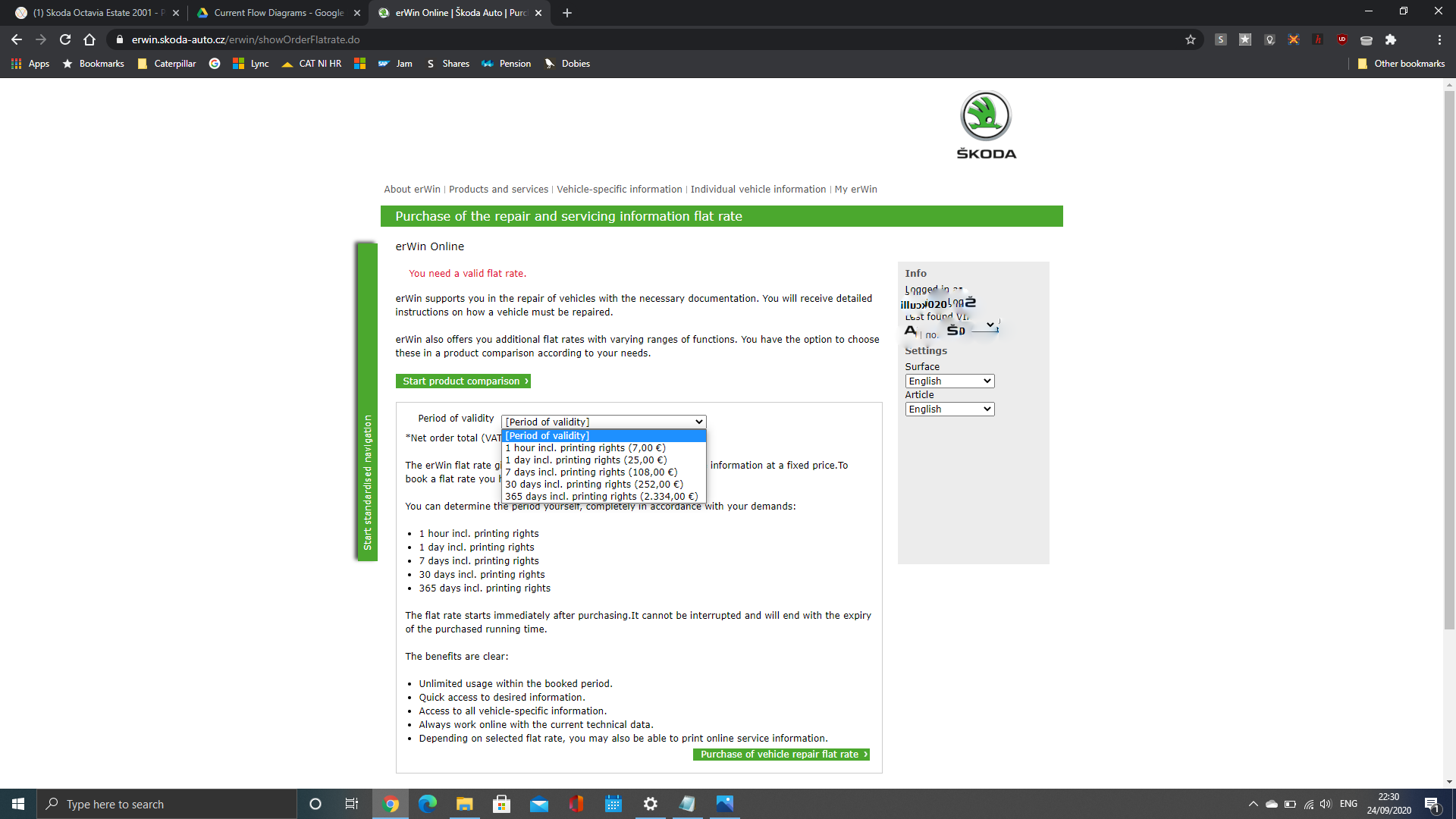The image size is (1456, 819).
Task: Click the Windows taskbar search box
Action: pos(167,804)
